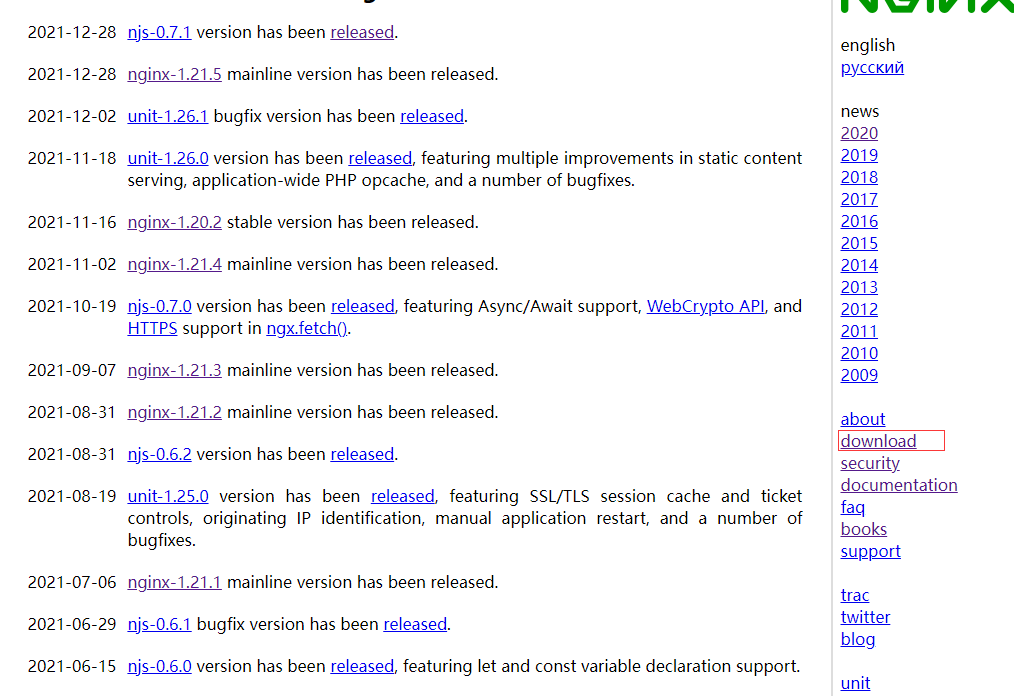Open 2015 news archive

click(859, 244)
